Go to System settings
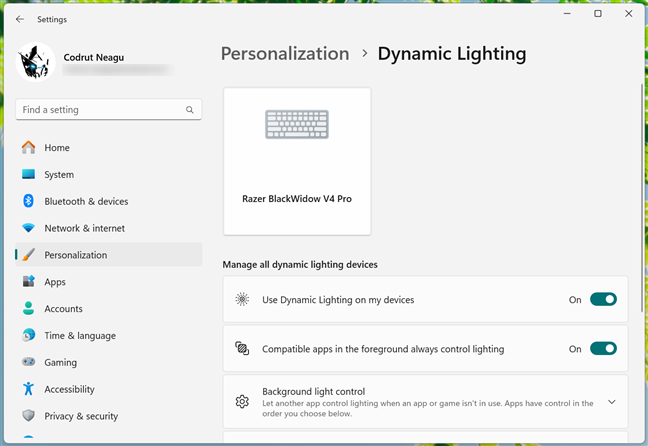Viewport: 648px width, 446px height. pos(109,174)
